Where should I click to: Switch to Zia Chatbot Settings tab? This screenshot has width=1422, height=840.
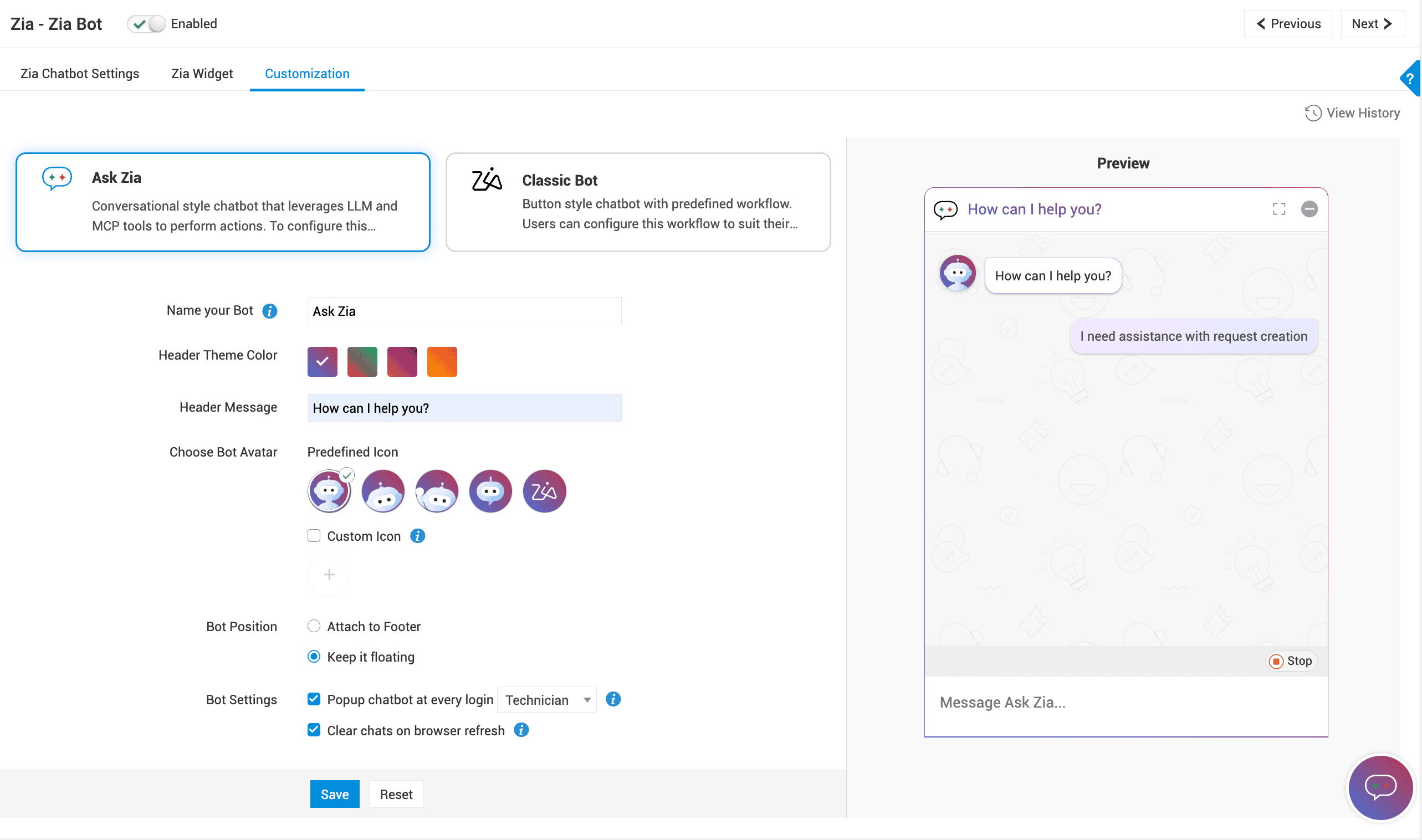[x=80, y=74]
